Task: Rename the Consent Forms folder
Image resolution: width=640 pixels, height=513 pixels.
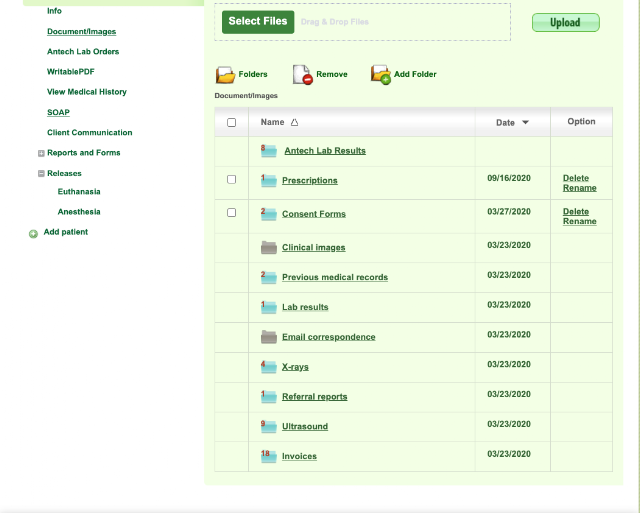Action: [580, 221]
